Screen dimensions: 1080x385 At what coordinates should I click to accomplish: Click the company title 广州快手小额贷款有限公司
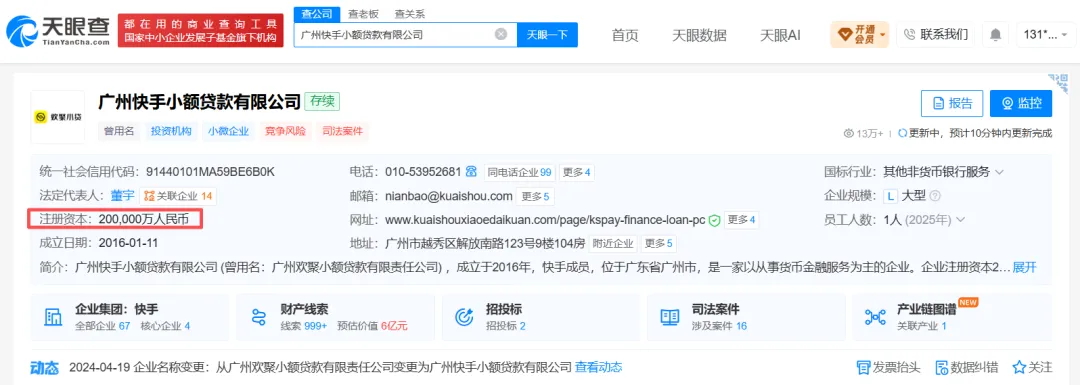pyautogui.click(x=200, y=101)
